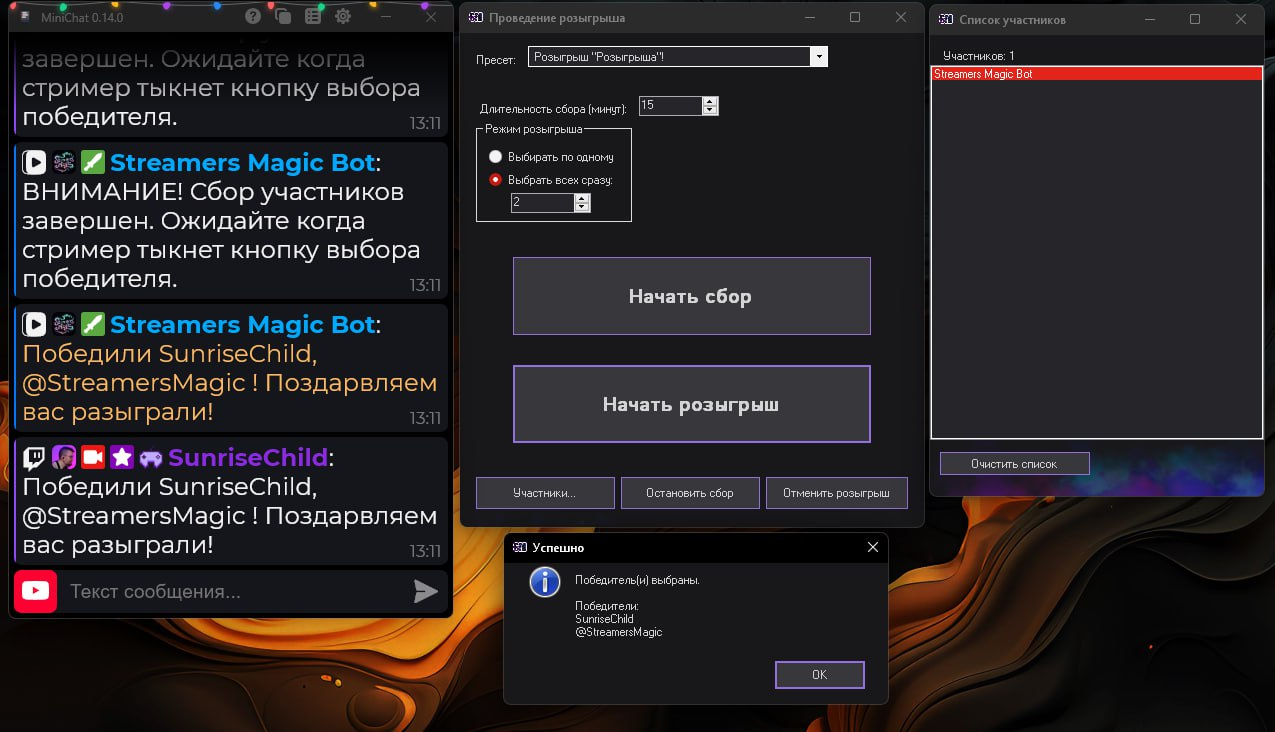Increase collection duration with up arrow
The height and width of the screenshot is (732, 1275).
point(710,101)
